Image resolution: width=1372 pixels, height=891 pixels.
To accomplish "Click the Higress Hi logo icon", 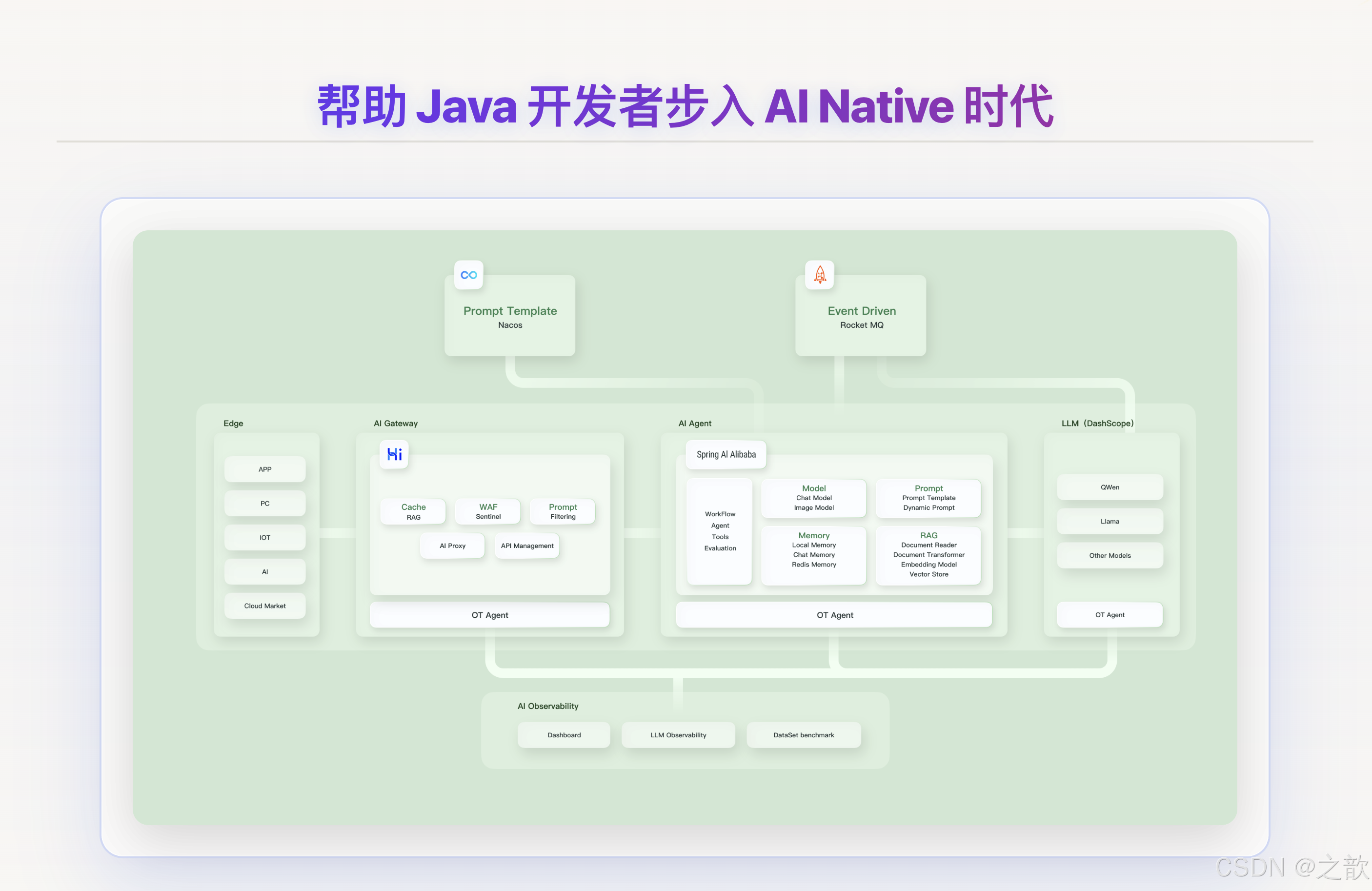I will pos(394,454).
